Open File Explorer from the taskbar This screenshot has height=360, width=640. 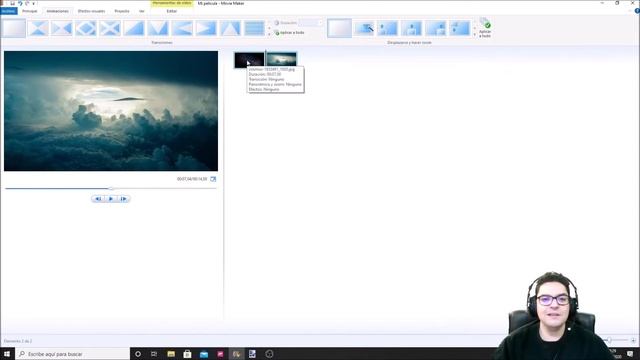click(x=171, y=354)
